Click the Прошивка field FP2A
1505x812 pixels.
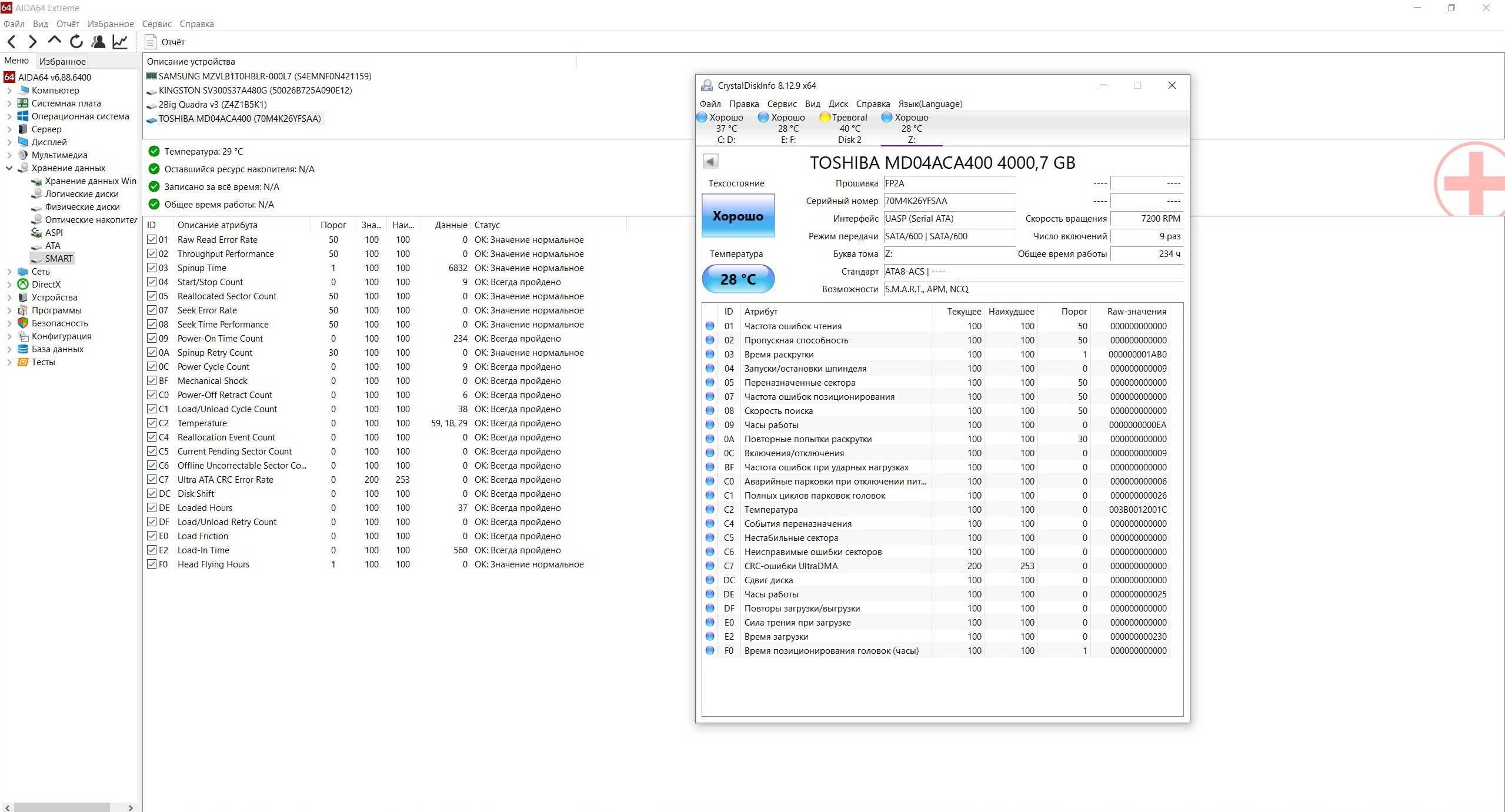coord(949,183)
